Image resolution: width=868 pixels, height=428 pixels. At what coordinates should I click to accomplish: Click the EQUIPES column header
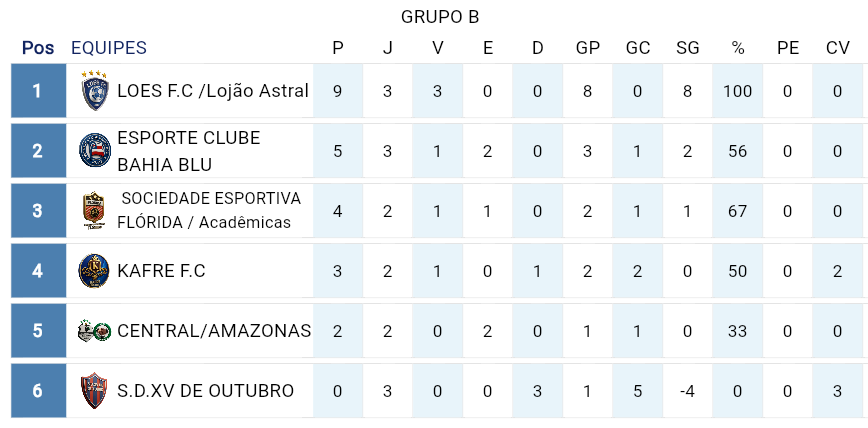pos(109,48)
